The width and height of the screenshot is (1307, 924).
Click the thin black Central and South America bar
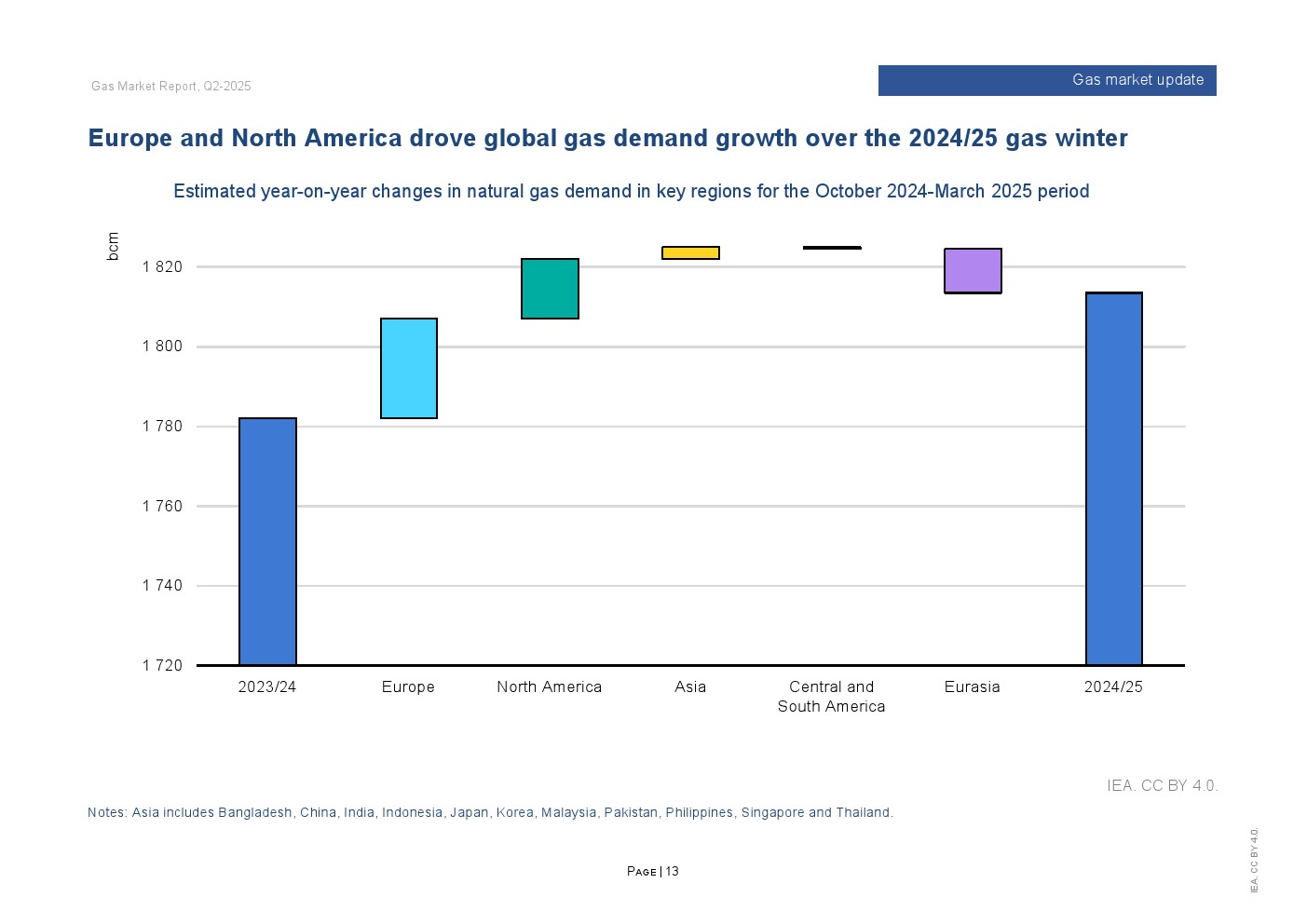point(832,248)
